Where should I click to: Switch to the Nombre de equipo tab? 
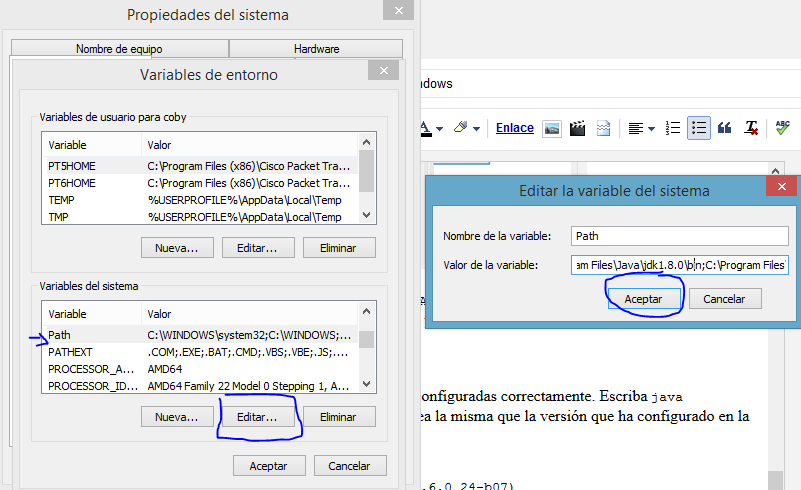[119, 49]
